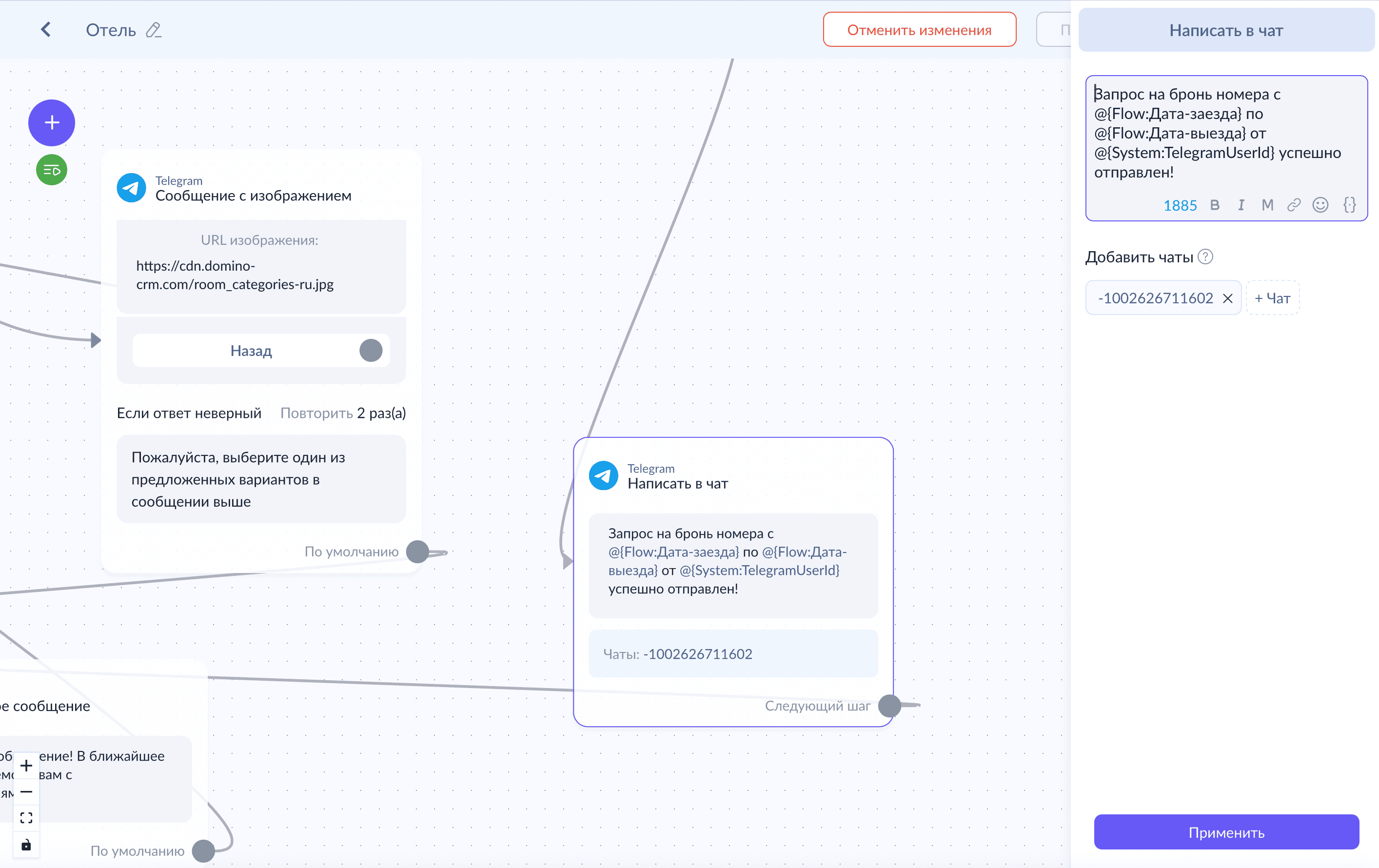The width and height of the screenshot is (1379, 868).
Task: Click Telegram icon of Написать в чат block
Action: coord(604,476)
